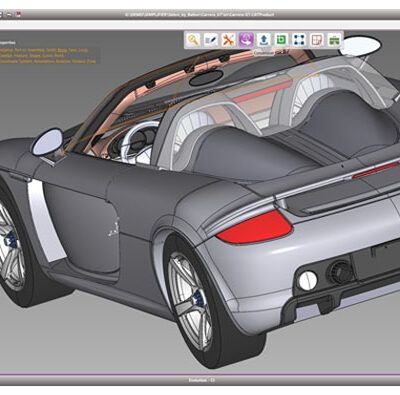Select the red left tail light

(x=254, y=227)
